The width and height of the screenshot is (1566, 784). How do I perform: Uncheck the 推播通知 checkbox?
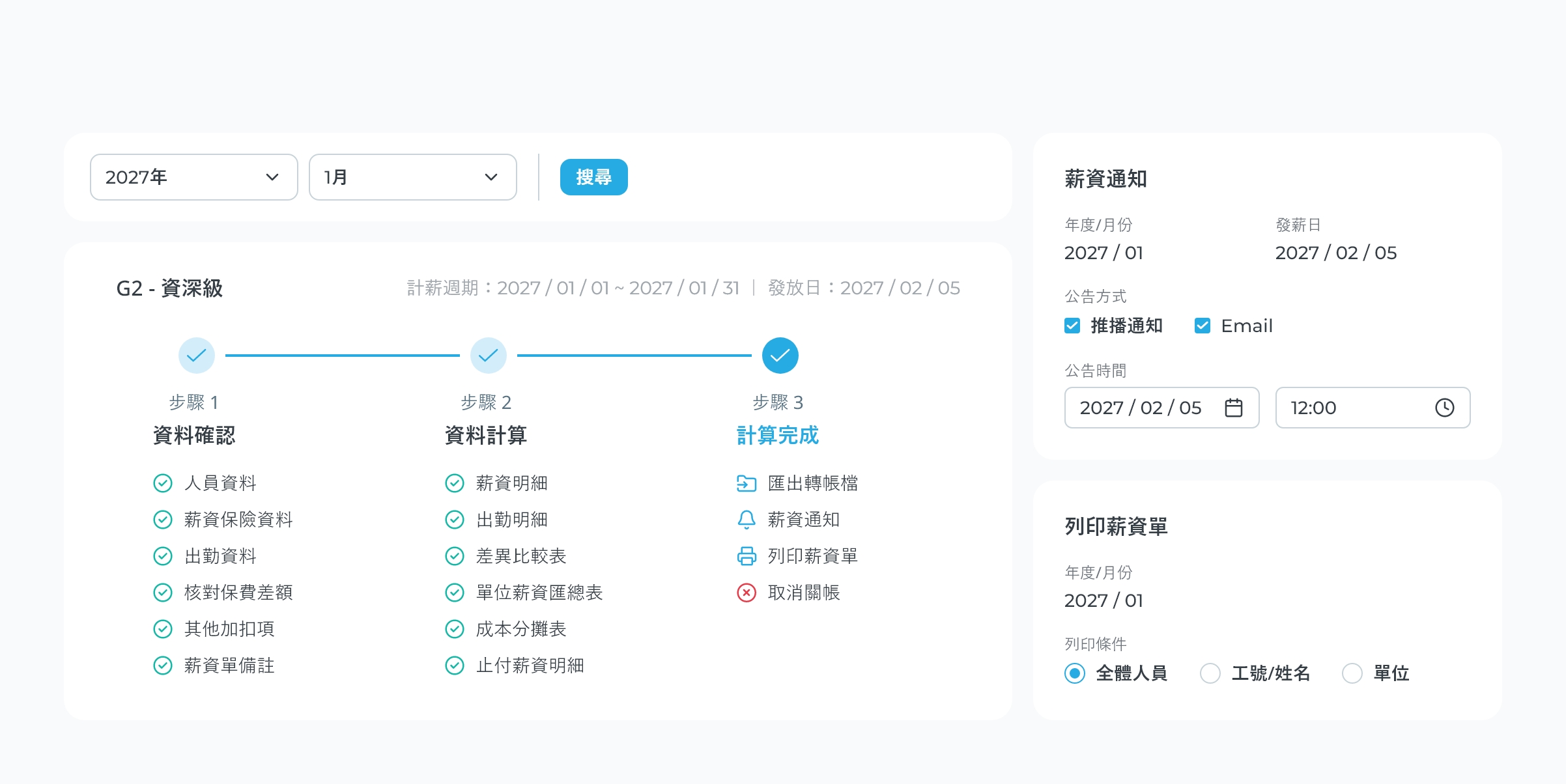tap(1072, 326)
